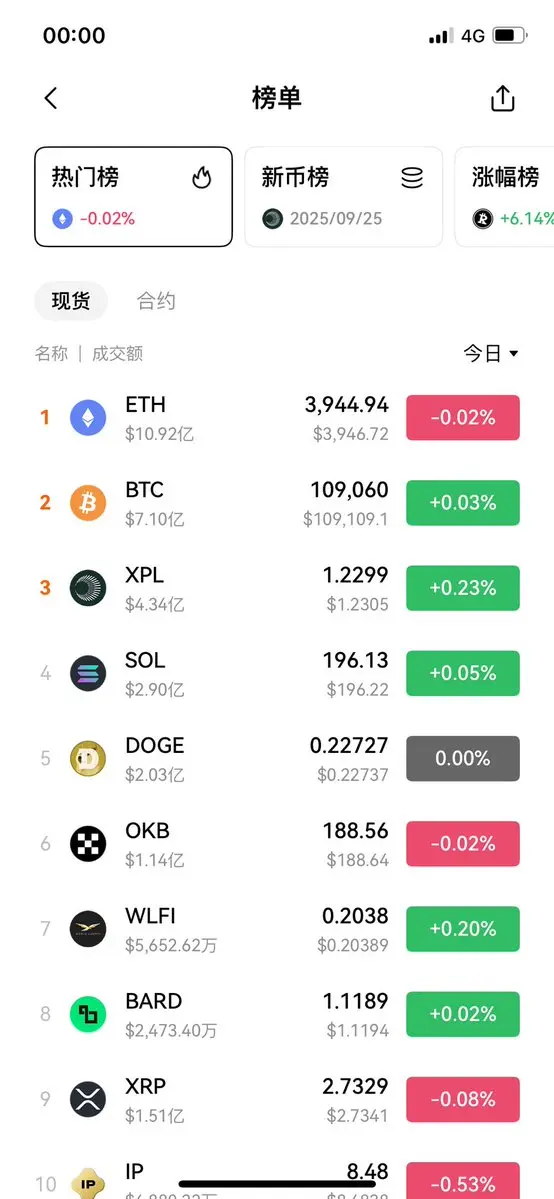Tap the Solana coin logo
This screenshot has width=554, height=1199.
[88, 674]
